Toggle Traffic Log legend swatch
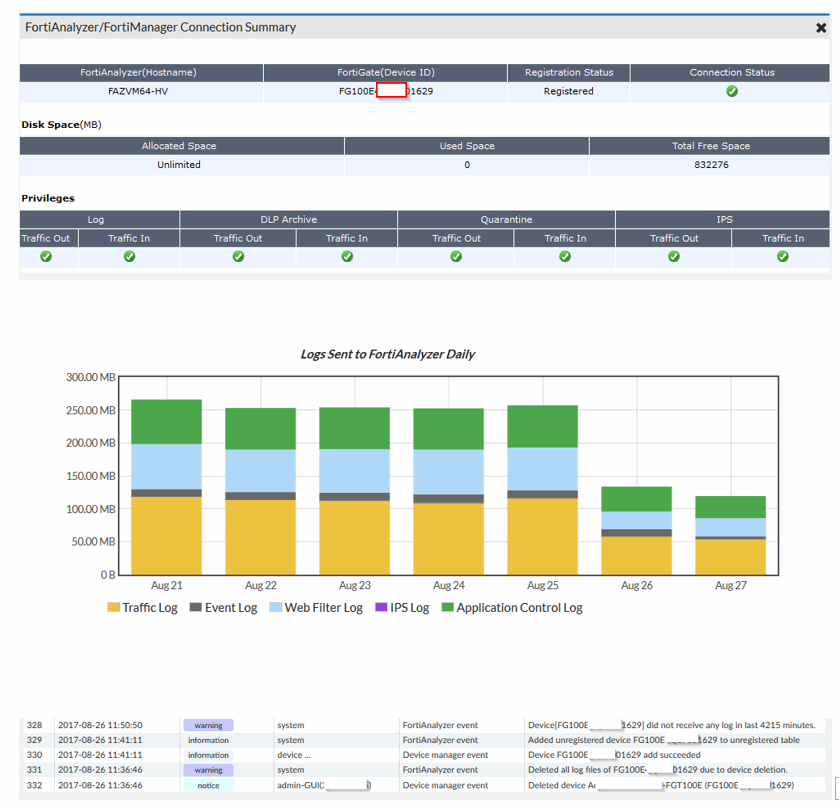839x807 pixels. coord(114,608)
